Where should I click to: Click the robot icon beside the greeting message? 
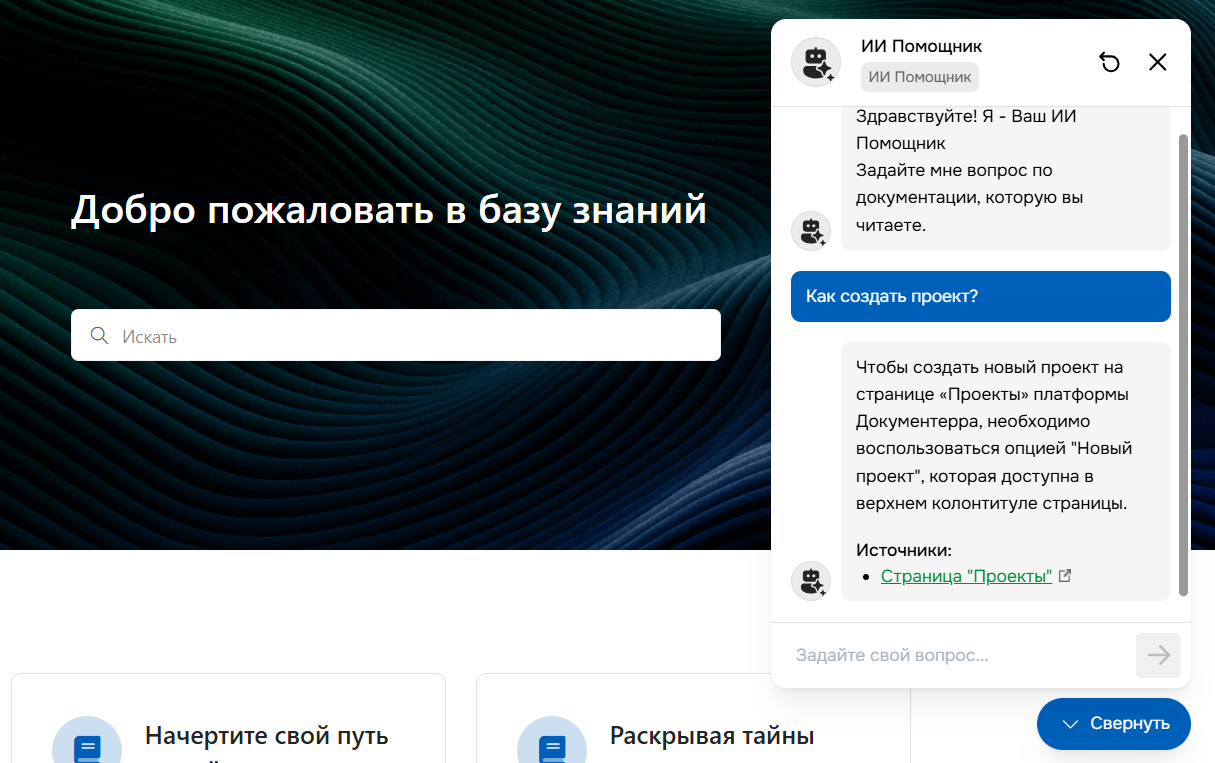click(x=811, y=230)
